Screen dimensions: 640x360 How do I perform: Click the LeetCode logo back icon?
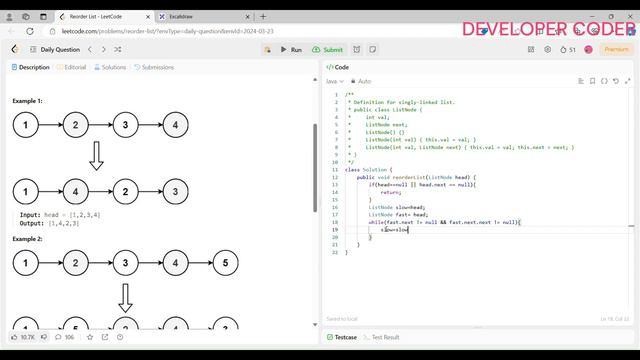(15, 49)
